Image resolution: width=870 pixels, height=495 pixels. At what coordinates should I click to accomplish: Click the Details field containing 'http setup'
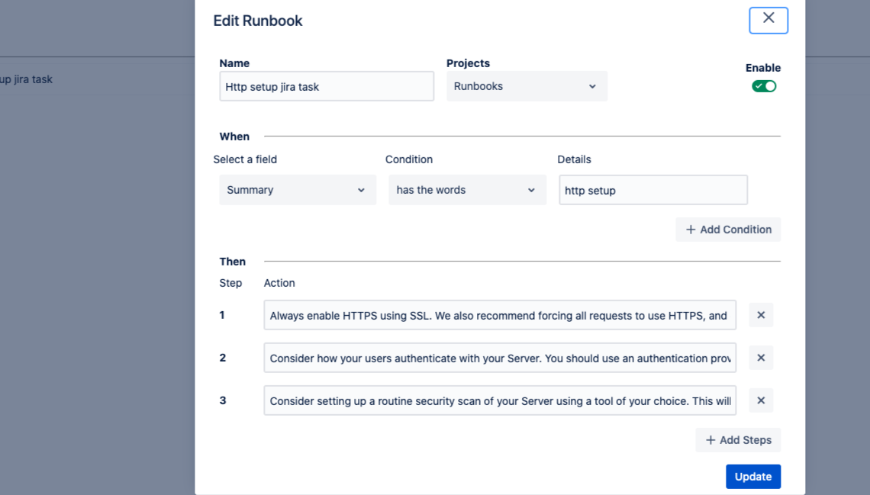point(653,190)
